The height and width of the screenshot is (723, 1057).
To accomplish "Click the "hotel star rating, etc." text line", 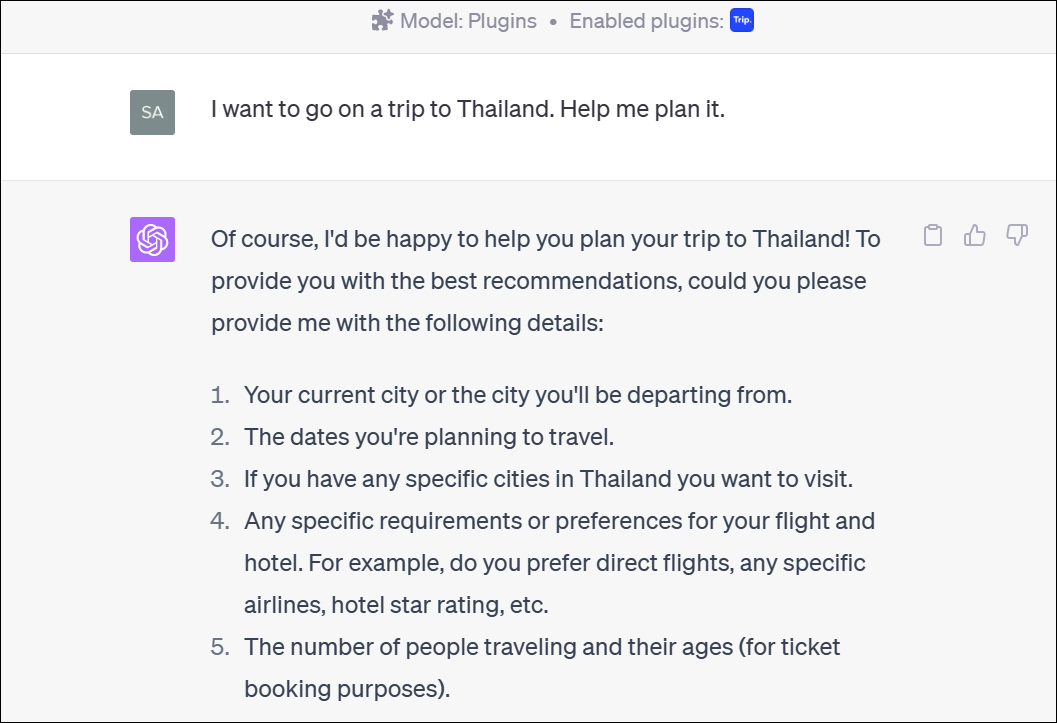I will tap(396, 605).
